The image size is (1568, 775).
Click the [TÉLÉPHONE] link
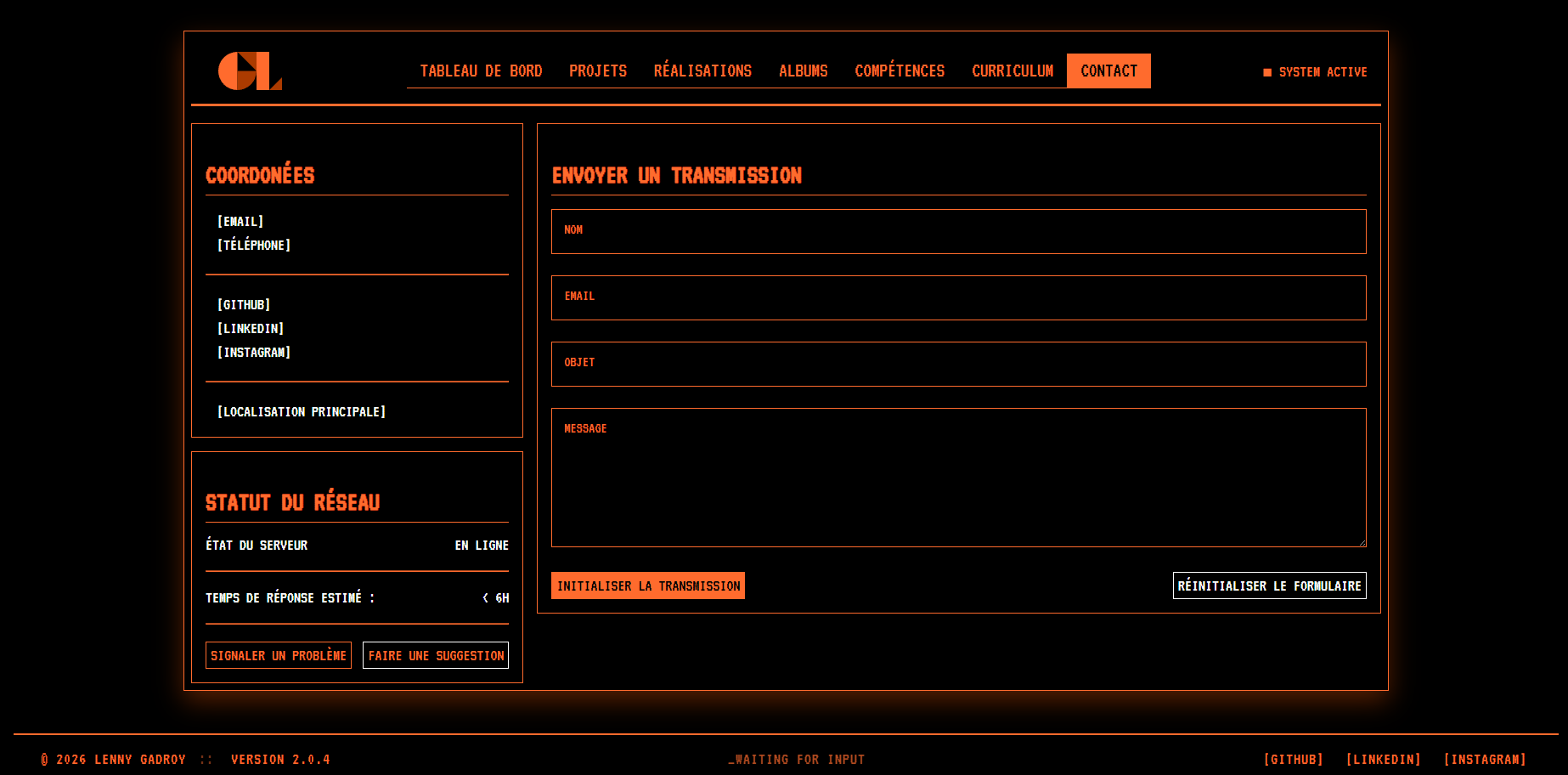254,246
